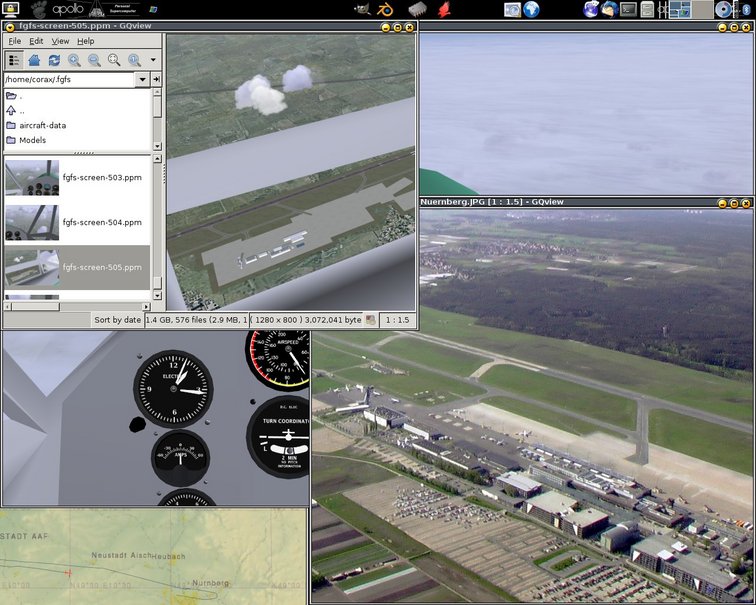This screenshot has height=605, width=756.
Task: Click the Nuernberg.JPG aerial photo
Action: [x=533, y=405]
